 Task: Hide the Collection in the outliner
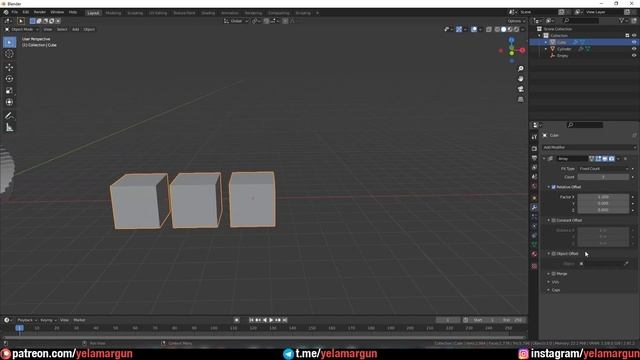(x=634, y=36)
